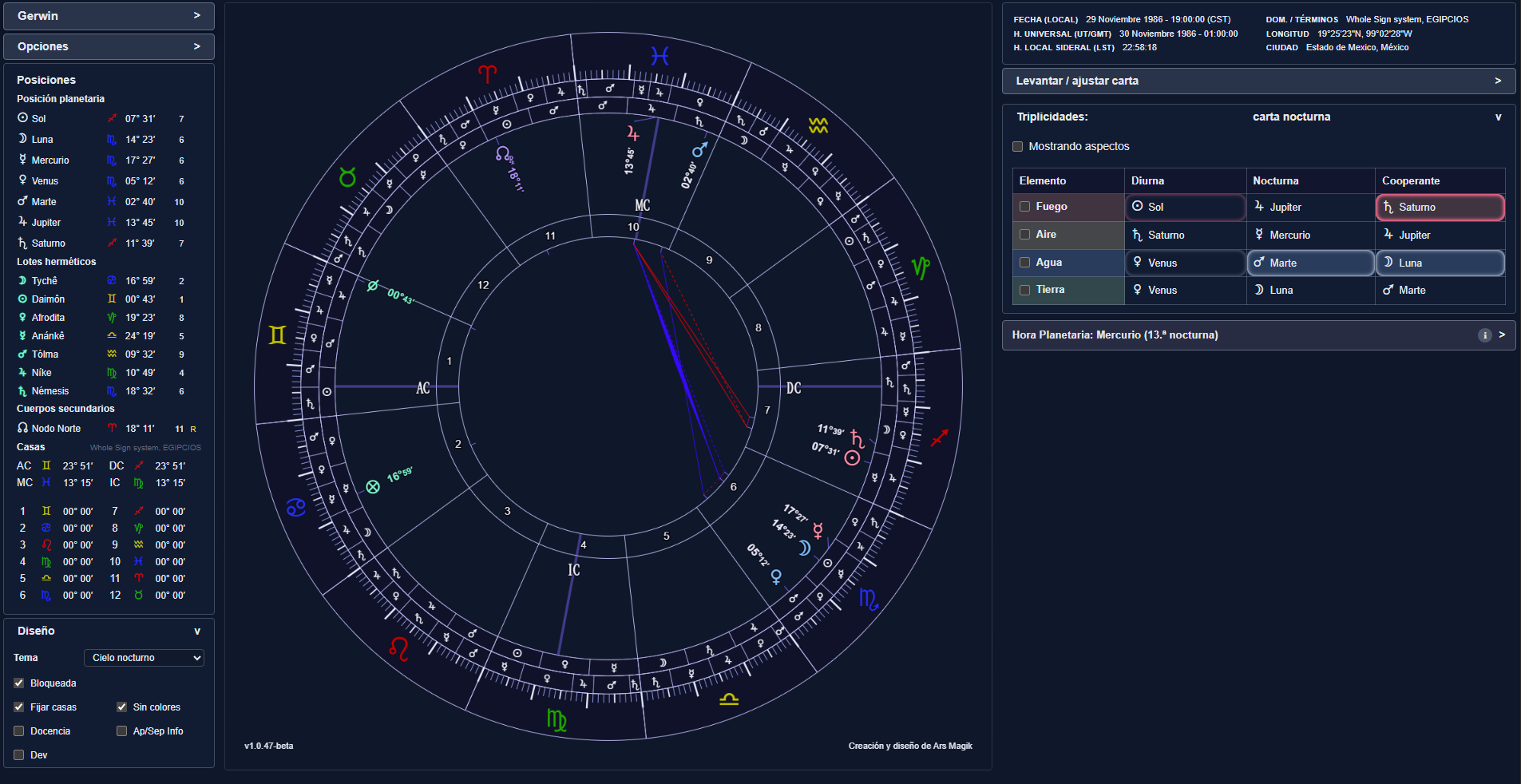Click the info icon beside Hora Planetaria
This screenshot has height=784, width=1521.
pos(1484,335)
